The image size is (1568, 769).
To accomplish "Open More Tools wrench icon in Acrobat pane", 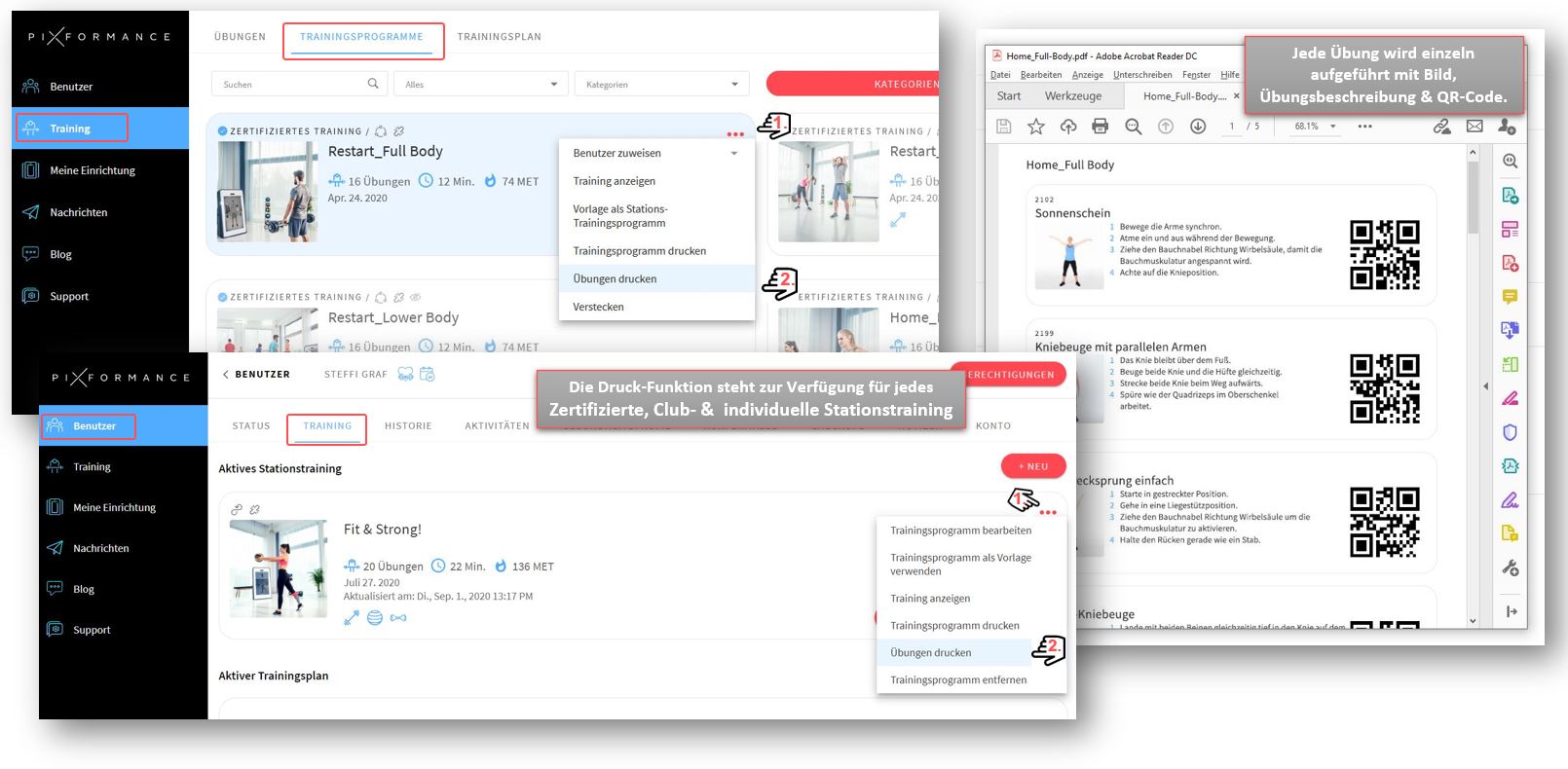I will (x=1511, y=568).
